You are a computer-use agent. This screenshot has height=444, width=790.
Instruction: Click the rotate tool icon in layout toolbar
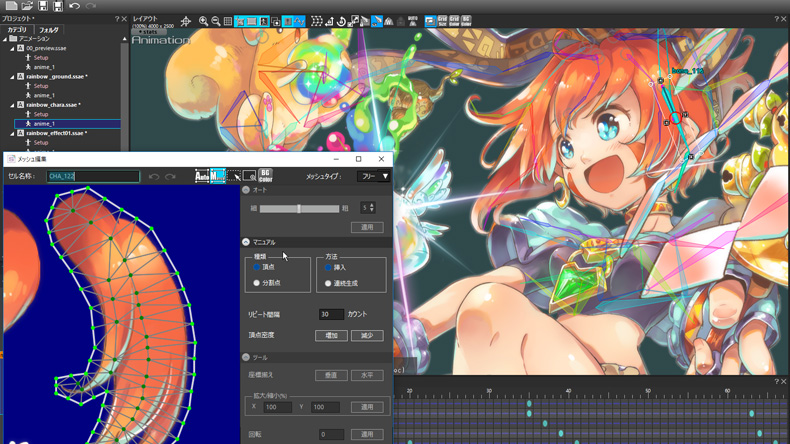point(341,21)
